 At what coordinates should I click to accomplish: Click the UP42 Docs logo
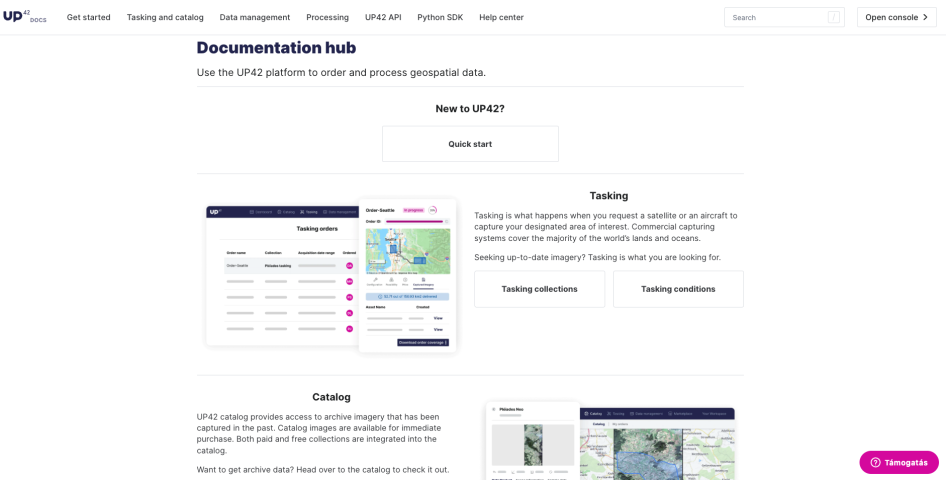25,17
